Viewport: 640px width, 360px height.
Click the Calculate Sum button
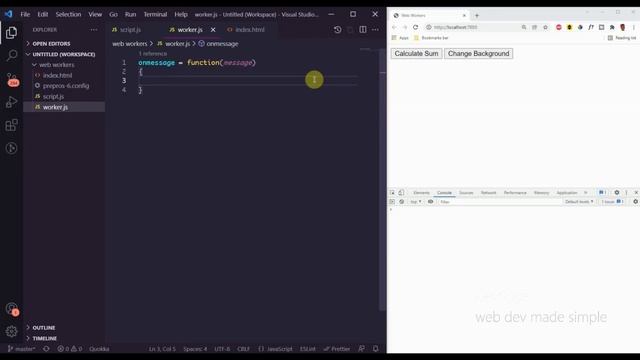pos(416,53)
